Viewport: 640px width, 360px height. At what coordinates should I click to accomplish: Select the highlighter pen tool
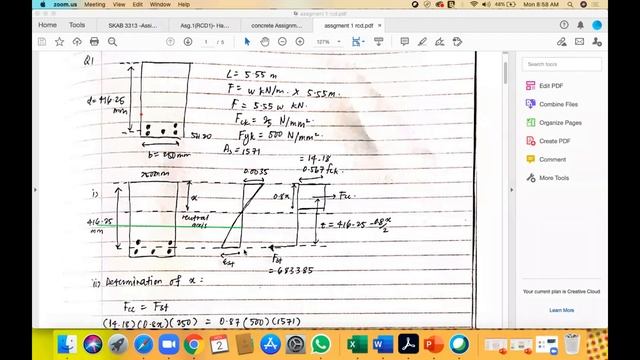pyautogui.click(x=422, y=42)
